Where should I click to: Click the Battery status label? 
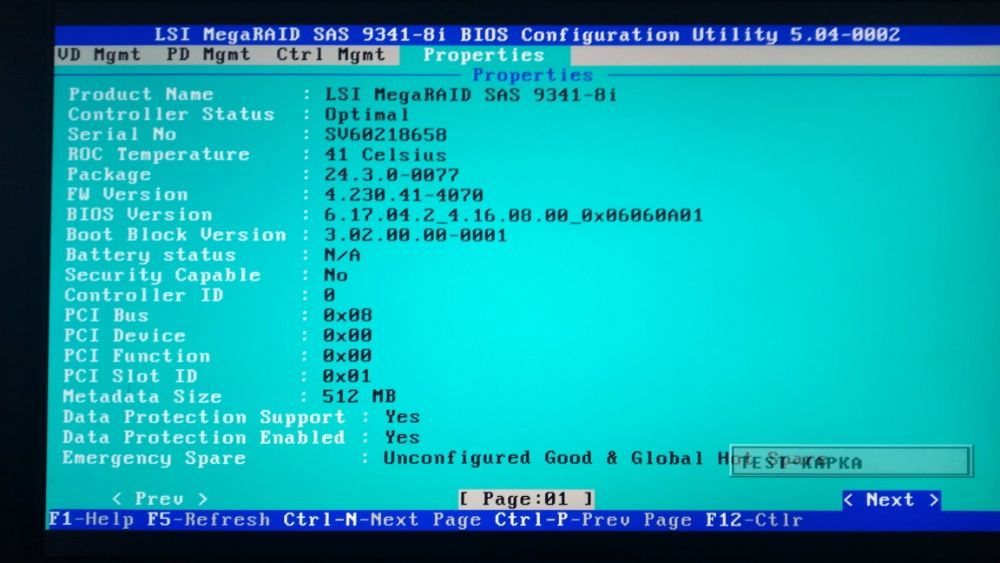click(151, 255)
